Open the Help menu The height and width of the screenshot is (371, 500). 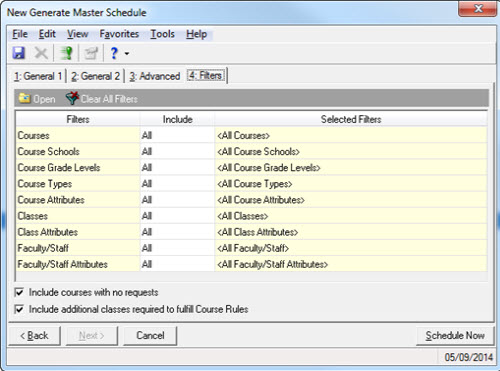pyautogui.click(x=196, y=34)
